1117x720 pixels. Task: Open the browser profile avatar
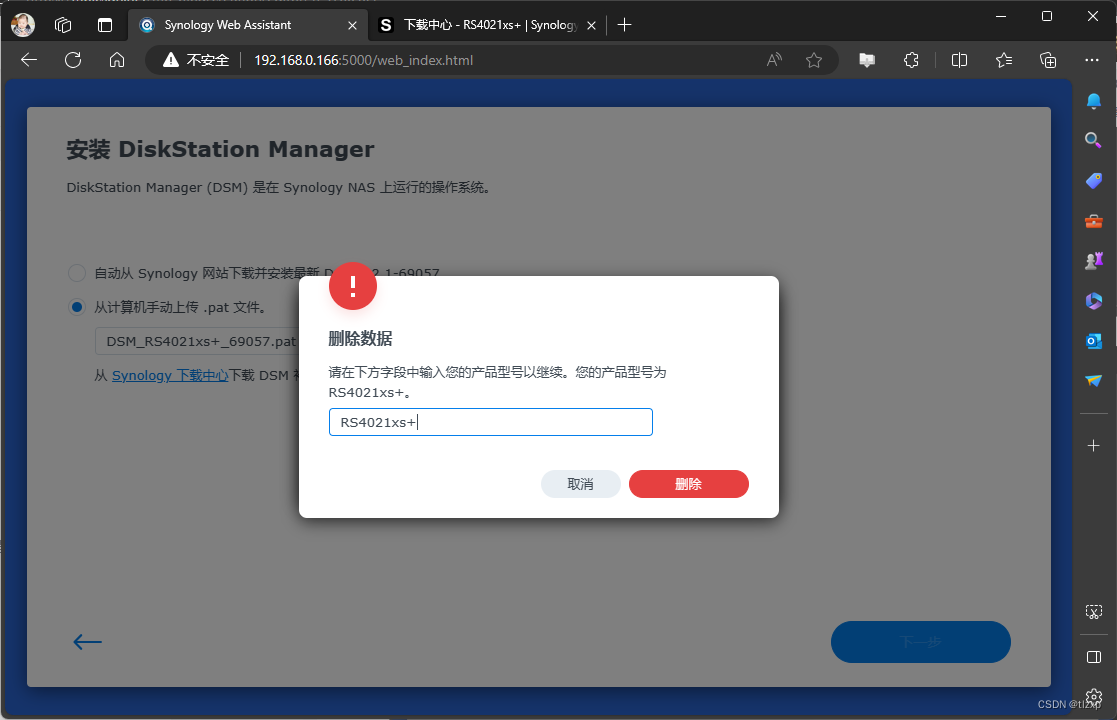(23, 25)
